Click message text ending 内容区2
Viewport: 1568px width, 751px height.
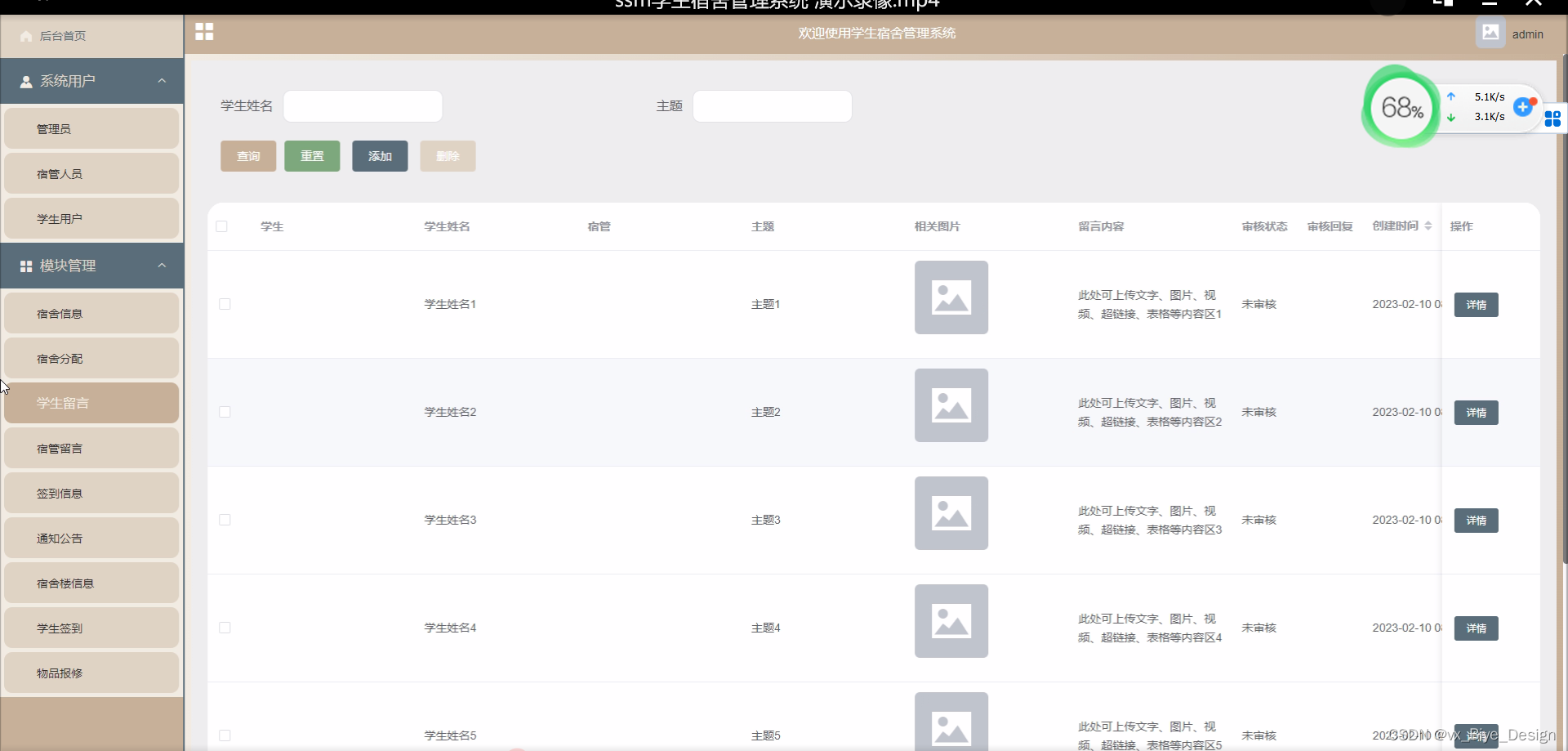(1150, 412)
